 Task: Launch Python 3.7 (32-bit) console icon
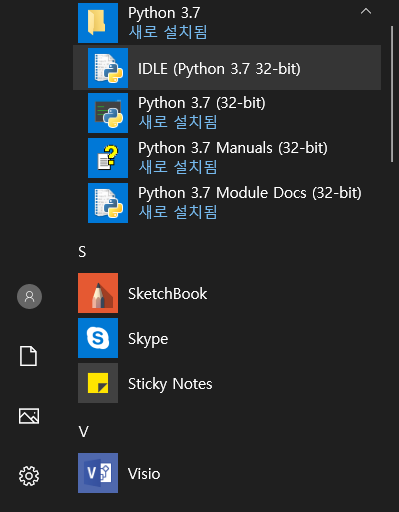tap(108, 113)
